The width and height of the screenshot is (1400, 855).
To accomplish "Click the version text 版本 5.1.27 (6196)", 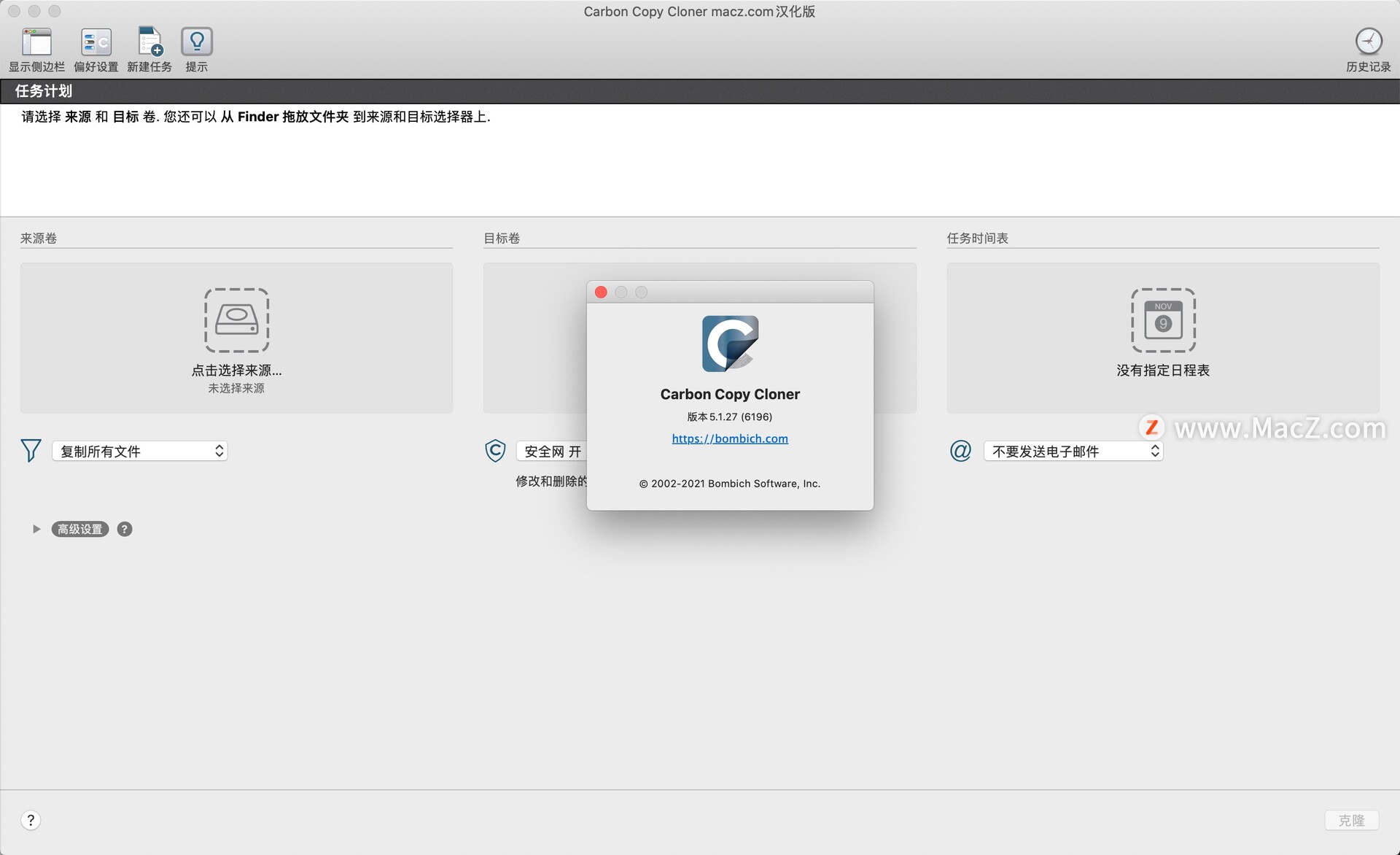I will click(x=730, y=417).
